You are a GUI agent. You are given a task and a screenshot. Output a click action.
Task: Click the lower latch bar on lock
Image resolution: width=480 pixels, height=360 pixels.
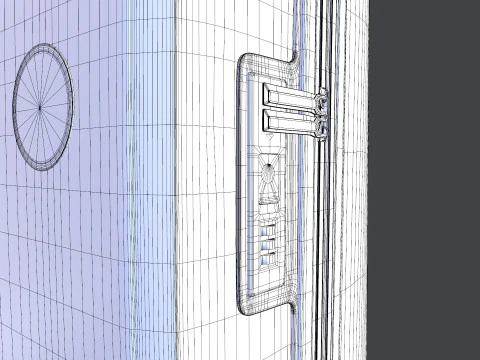point(294,123)
